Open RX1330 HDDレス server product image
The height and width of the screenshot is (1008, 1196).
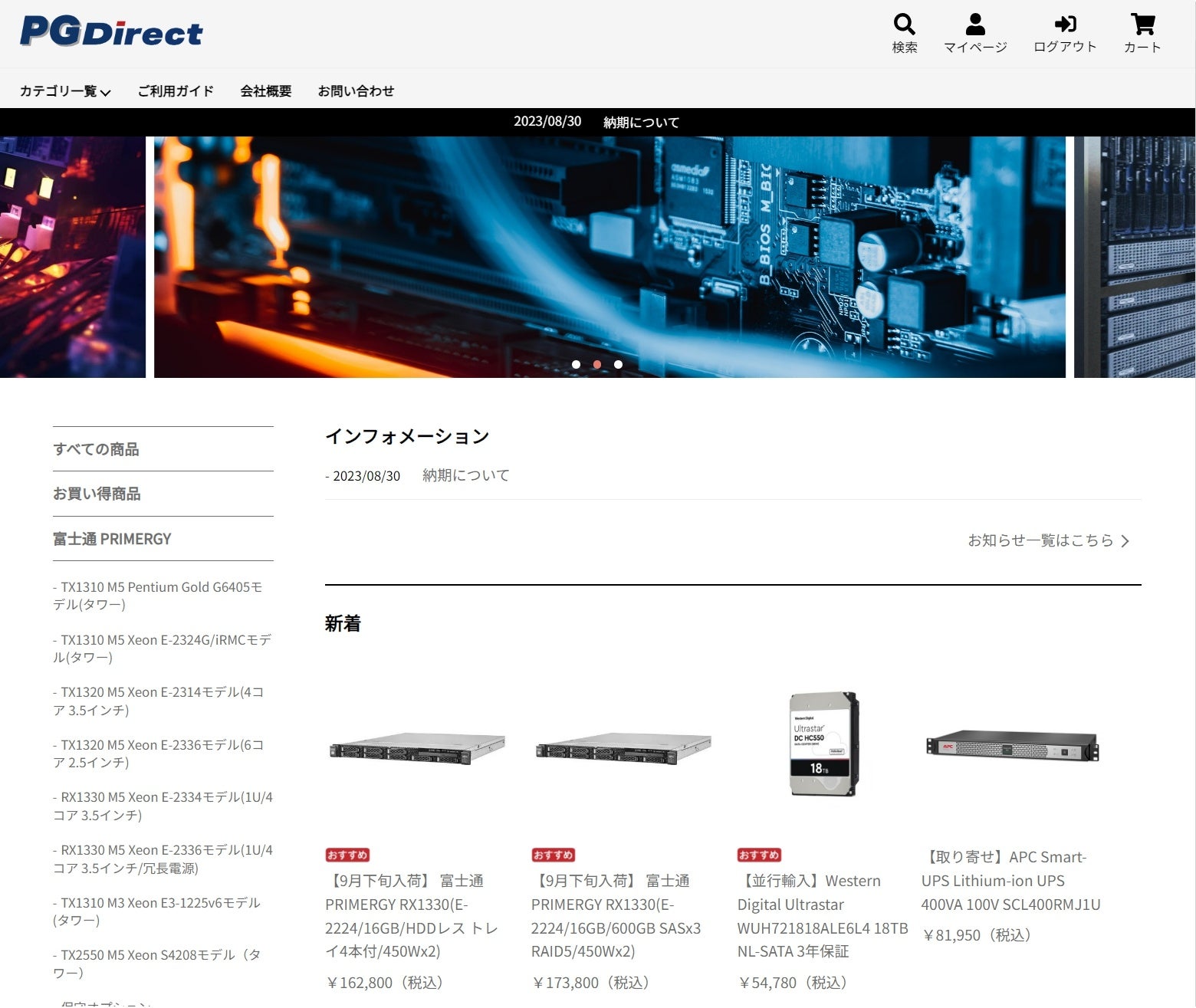(x=417, y=747)
